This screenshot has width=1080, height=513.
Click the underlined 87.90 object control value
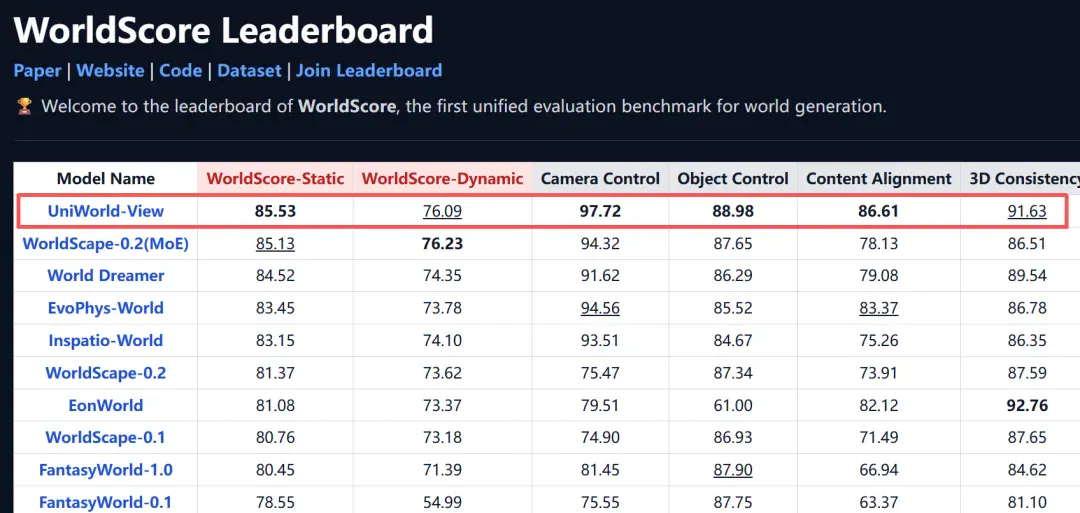pos(733,470)
